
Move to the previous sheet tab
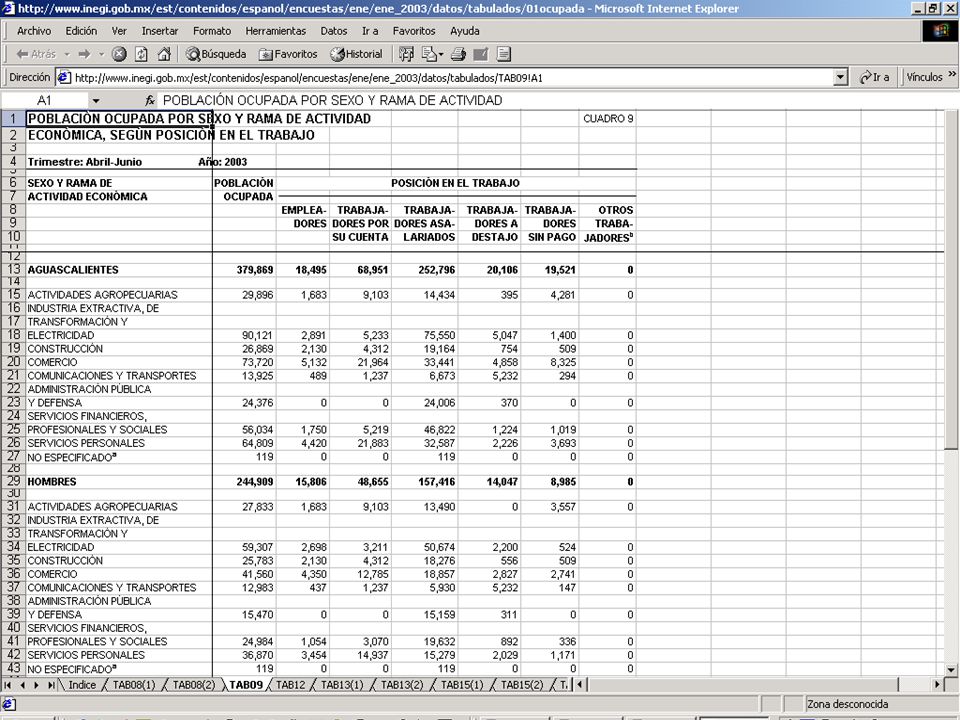click(23, 685)
